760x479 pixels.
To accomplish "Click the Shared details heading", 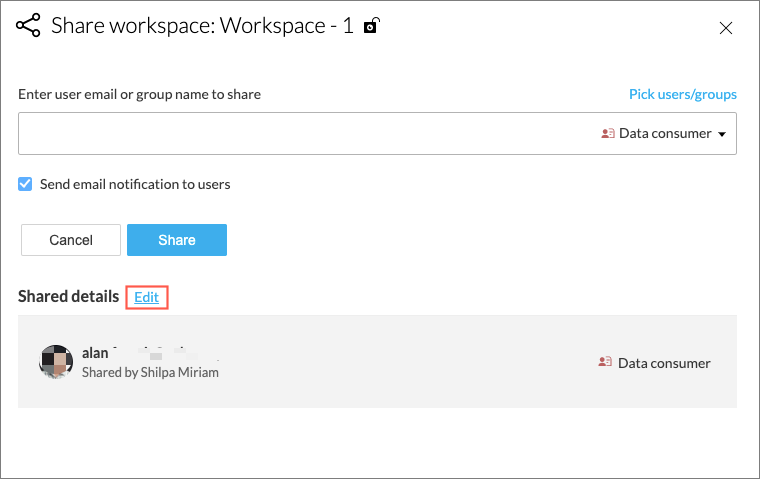I will click(x=68, y=297).
